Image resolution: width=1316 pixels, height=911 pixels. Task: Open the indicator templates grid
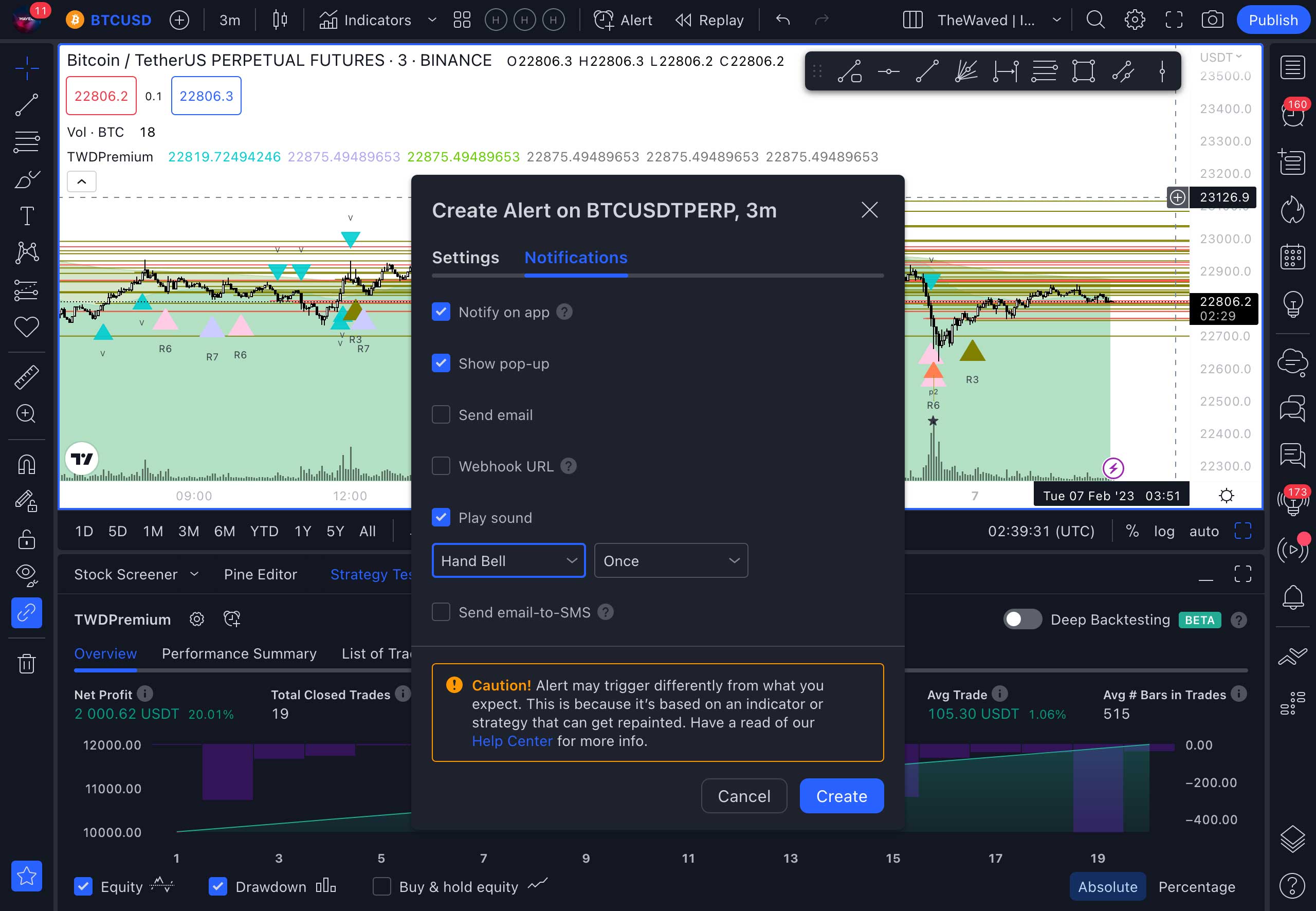pyautogui.click(x=462, y=20)
